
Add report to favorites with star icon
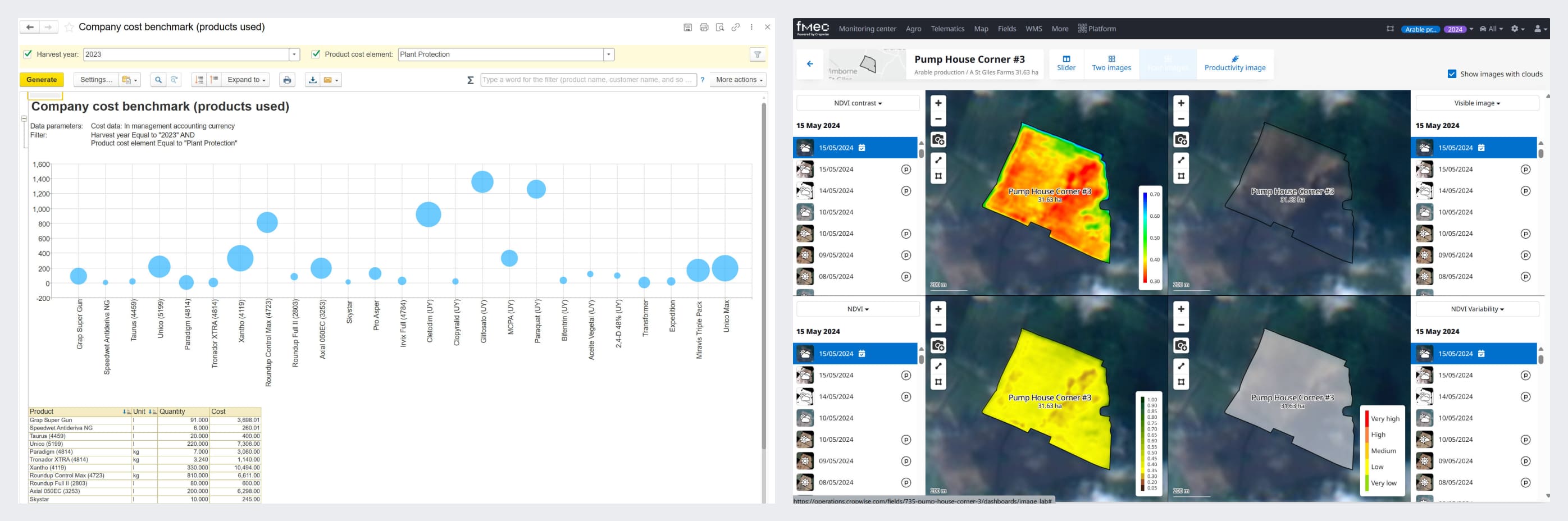pos(70,28)
